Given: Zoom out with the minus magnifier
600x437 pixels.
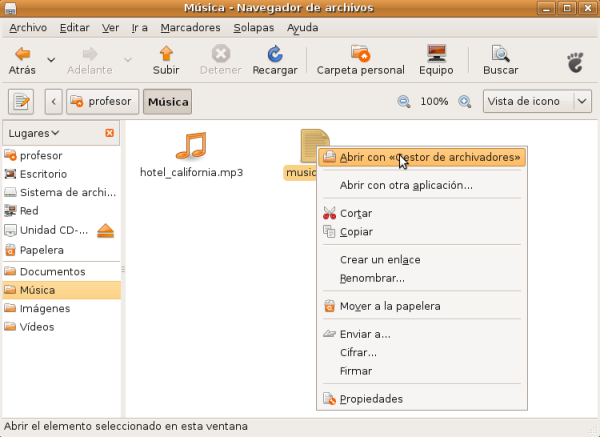Looking at the screenshot, I should [x=404, y=102].
